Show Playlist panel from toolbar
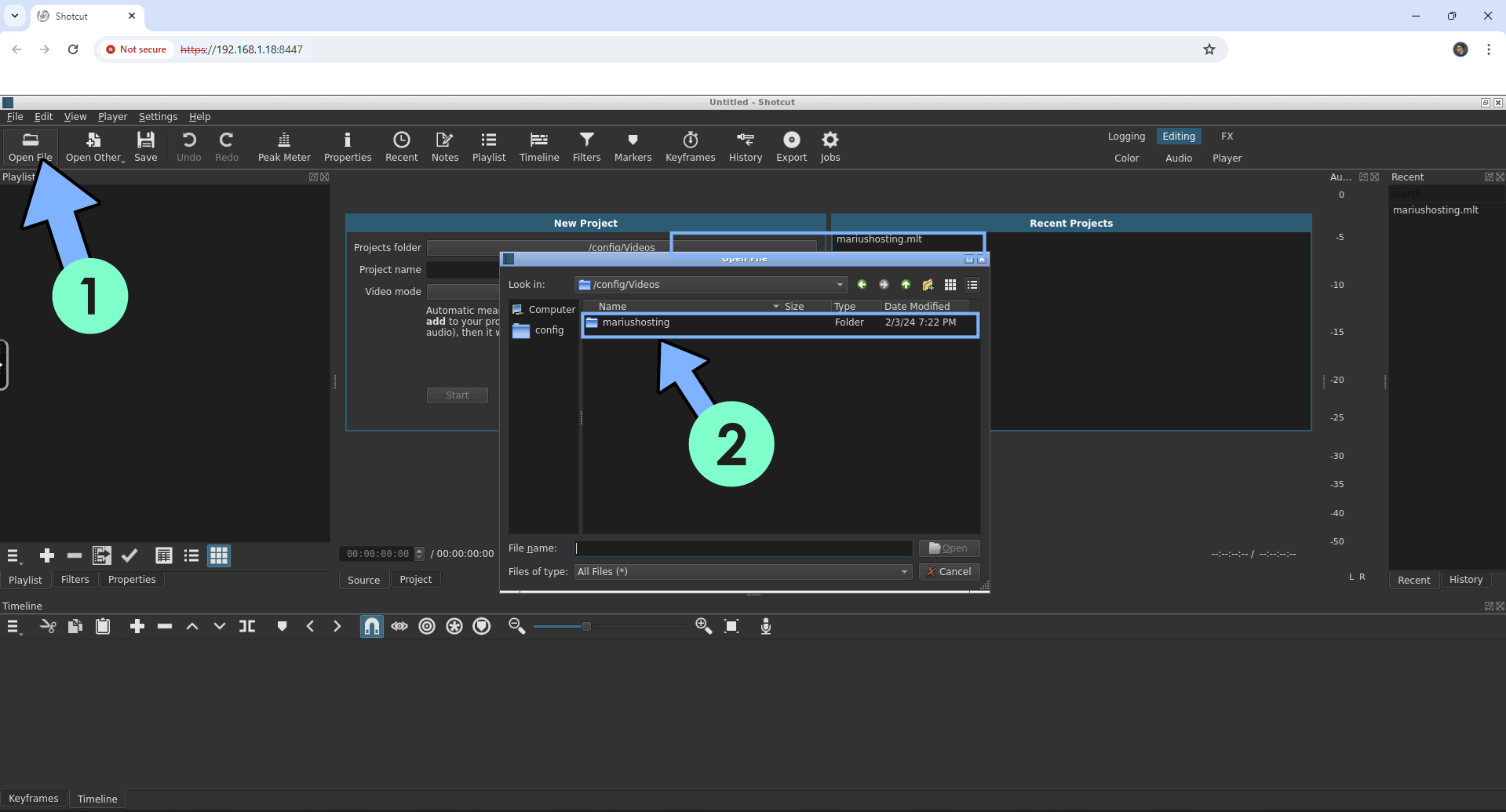This screenshot has width=1506, height=812. click(489, 147)
